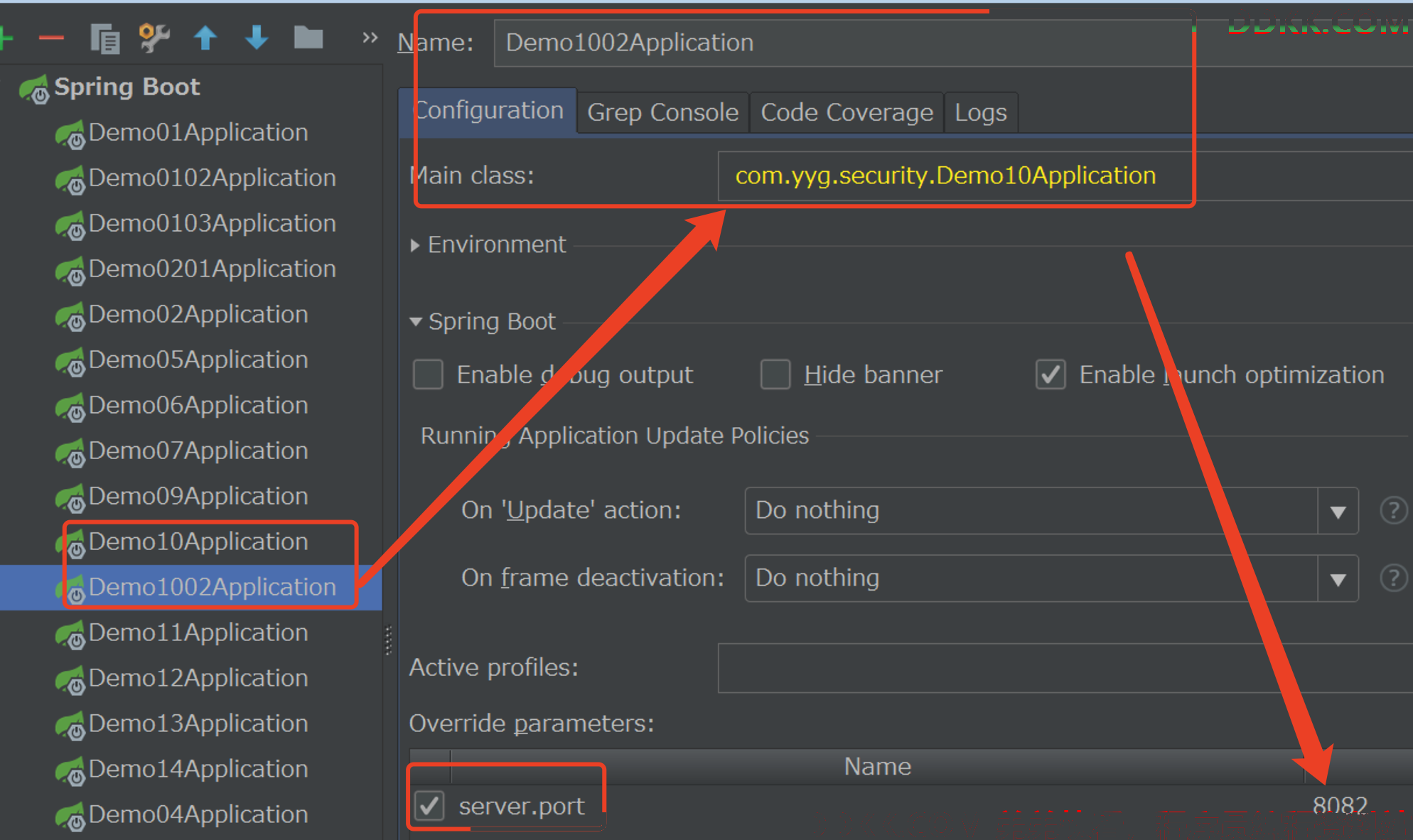Select Demo0201Application configuration name

213,269
